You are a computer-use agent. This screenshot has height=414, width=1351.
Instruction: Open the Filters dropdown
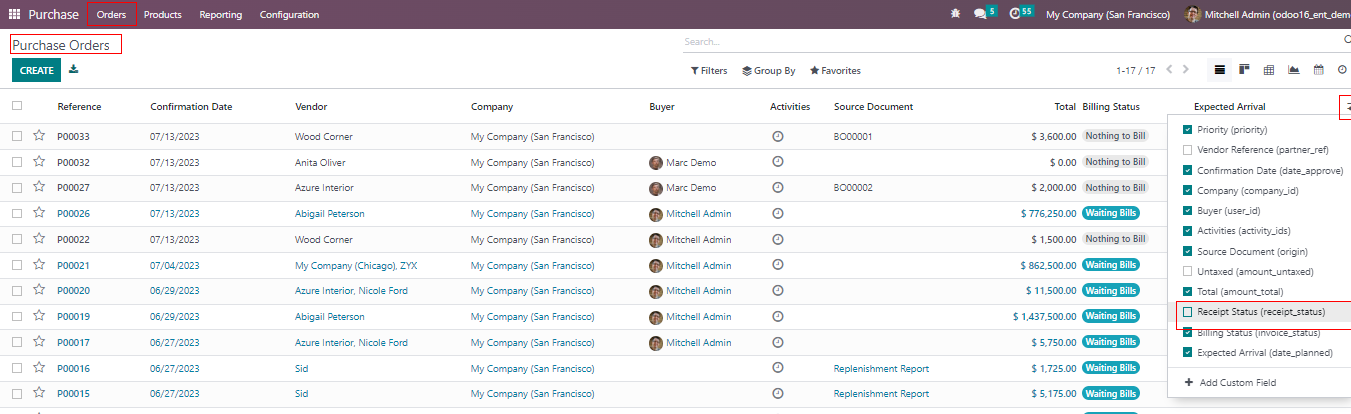(709, 71)
